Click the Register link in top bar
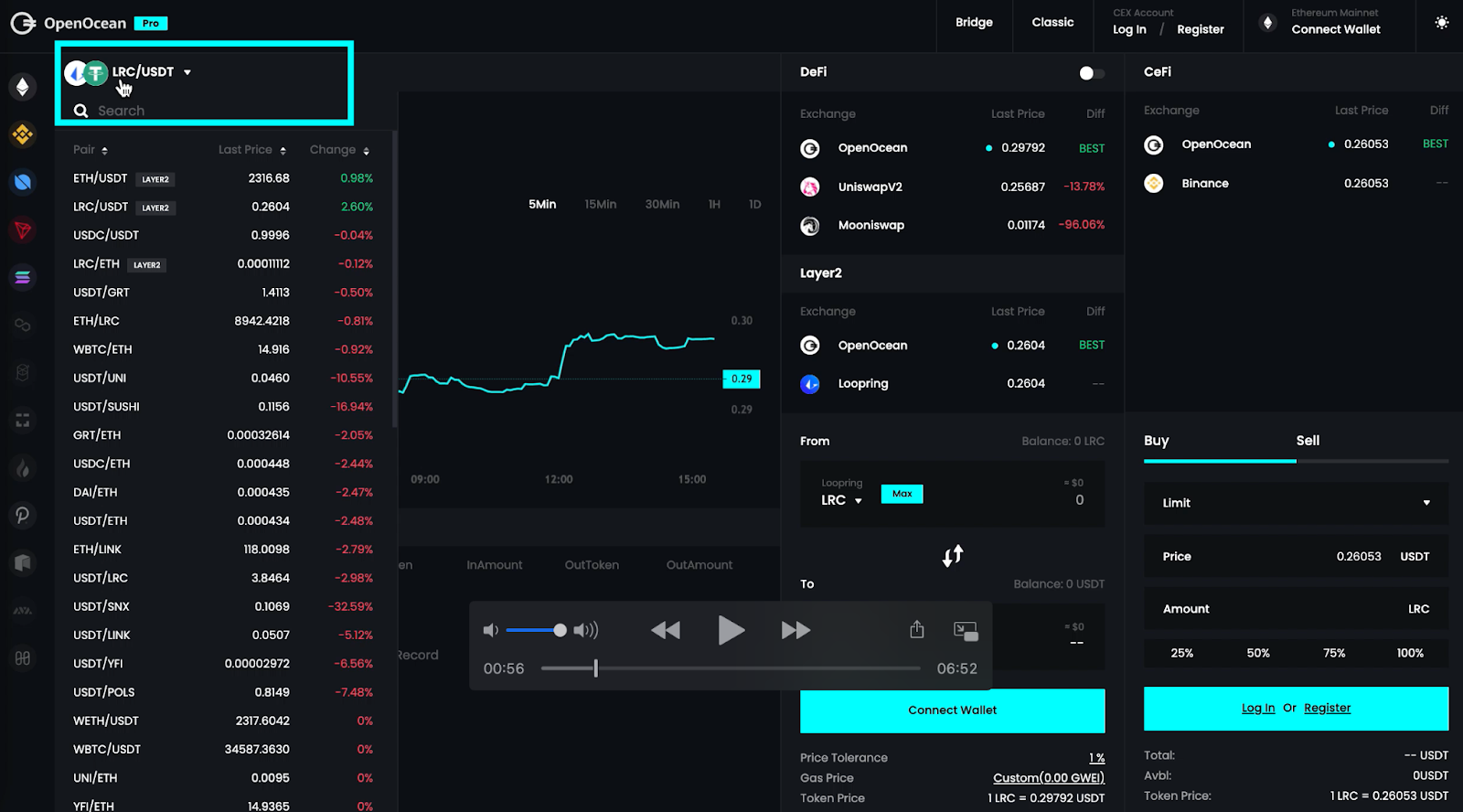The image size is (1463, 812). (x=1201, y=29)
